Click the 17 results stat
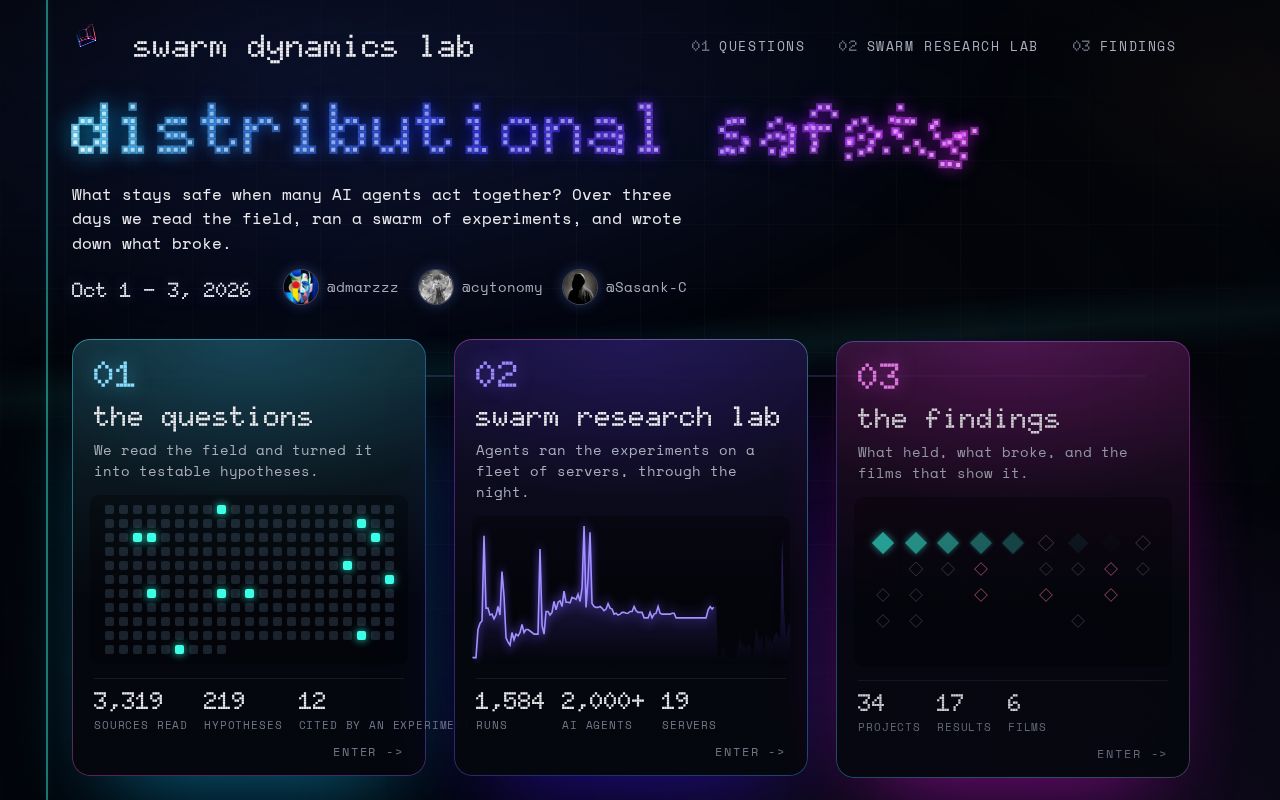 pos(964,712)
